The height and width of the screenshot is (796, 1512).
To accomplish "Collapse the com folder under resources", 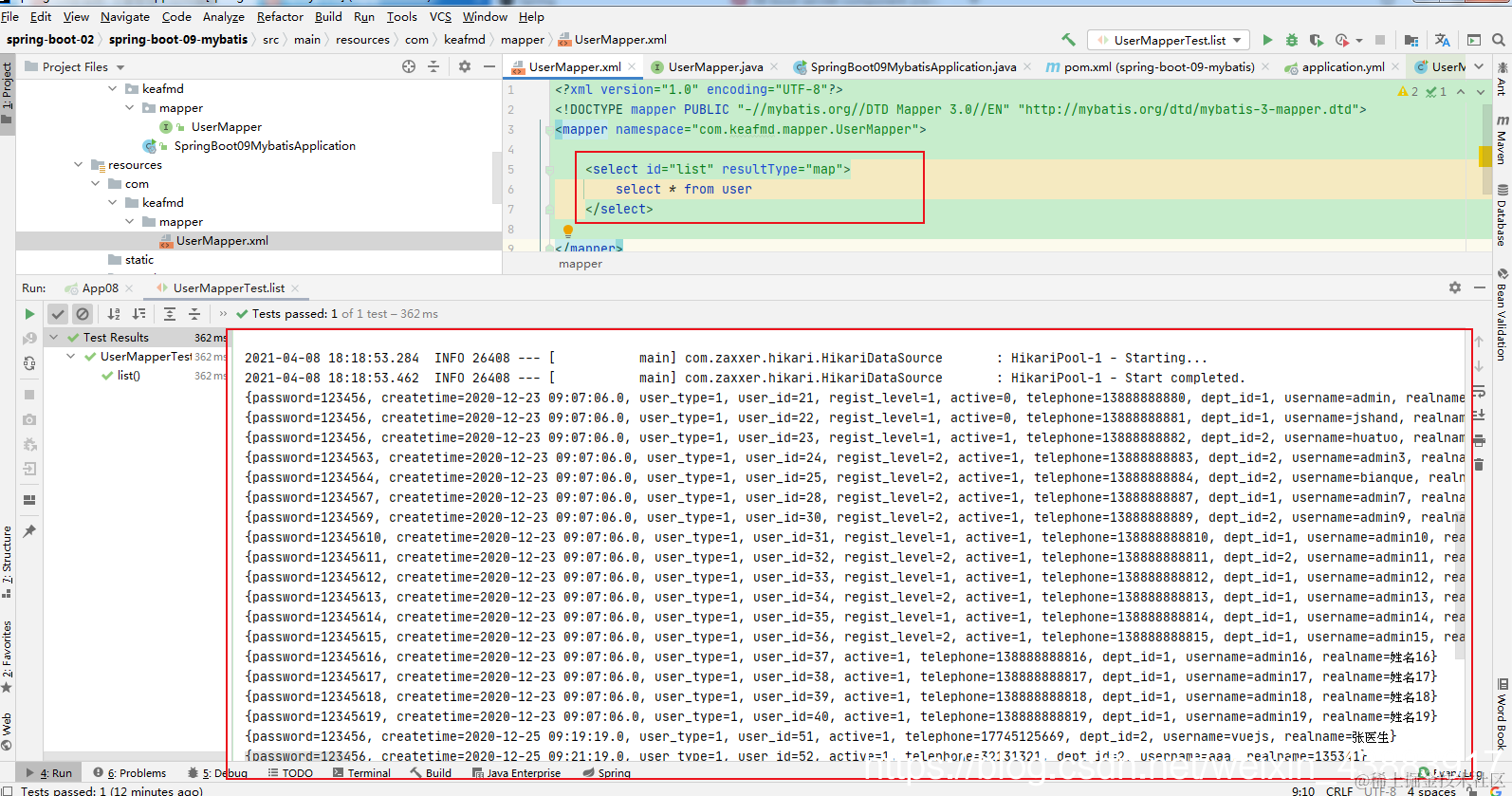I will 96,184.
